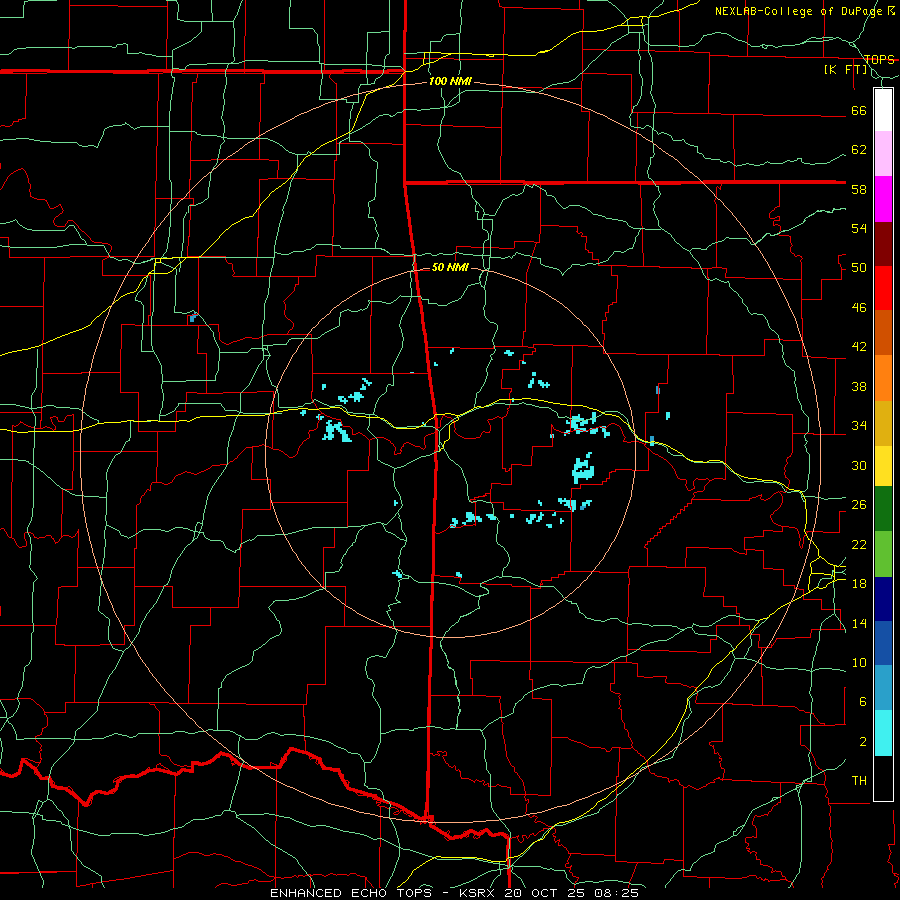900x900 pixels.
Task: Click the light green swatch between 22 and 18
Action: point(883,554)
